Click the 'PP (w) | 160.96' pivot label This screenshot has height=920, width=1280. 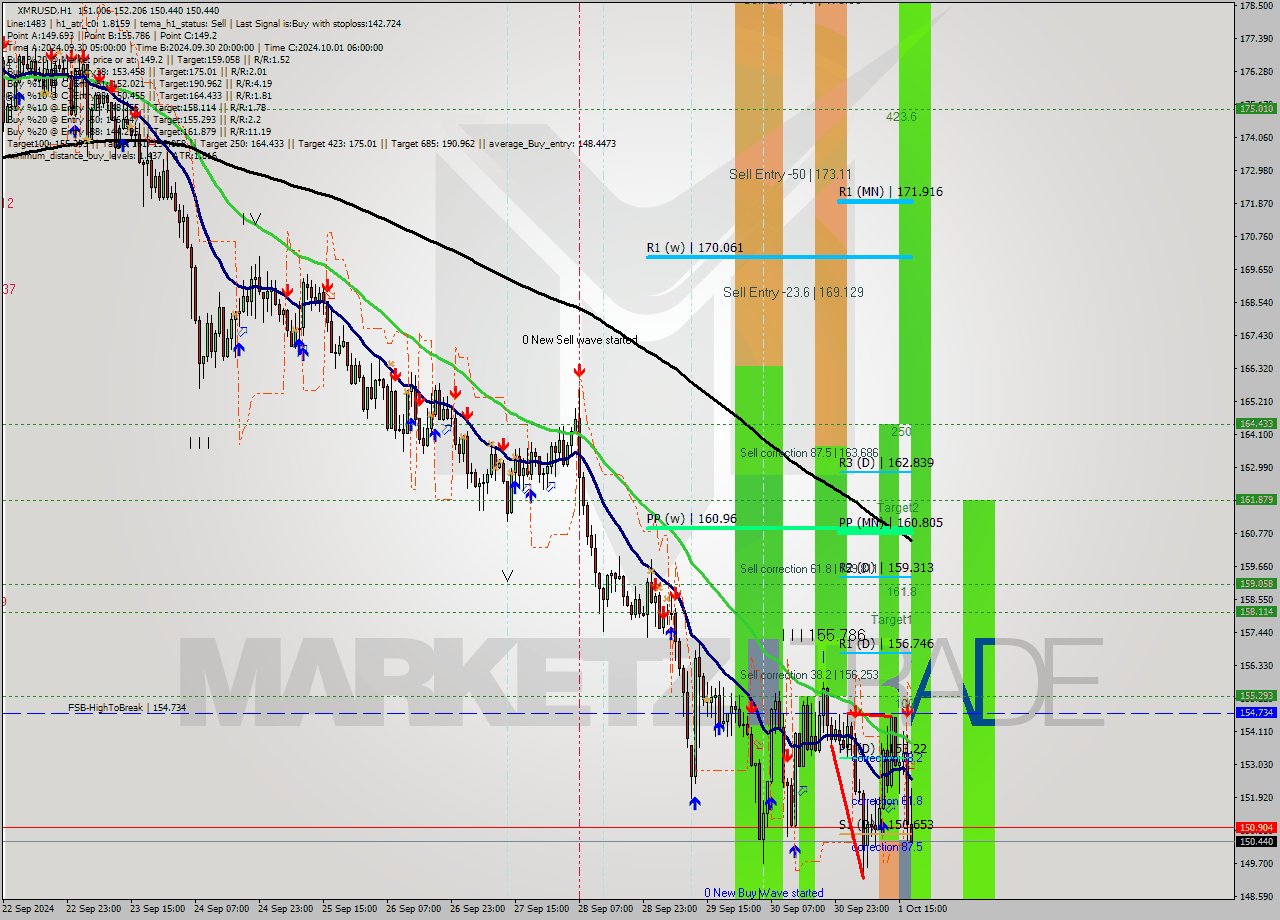[691, 519]
